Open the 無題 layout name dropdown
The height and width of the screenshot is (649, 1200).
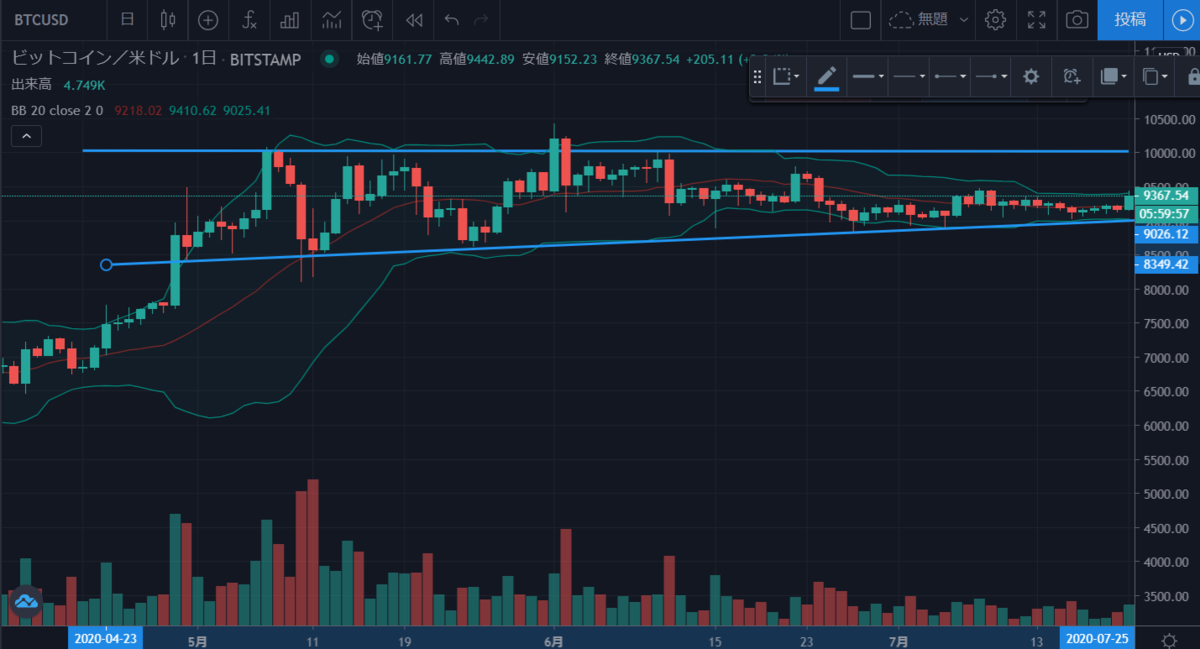[x=929, y=19]
